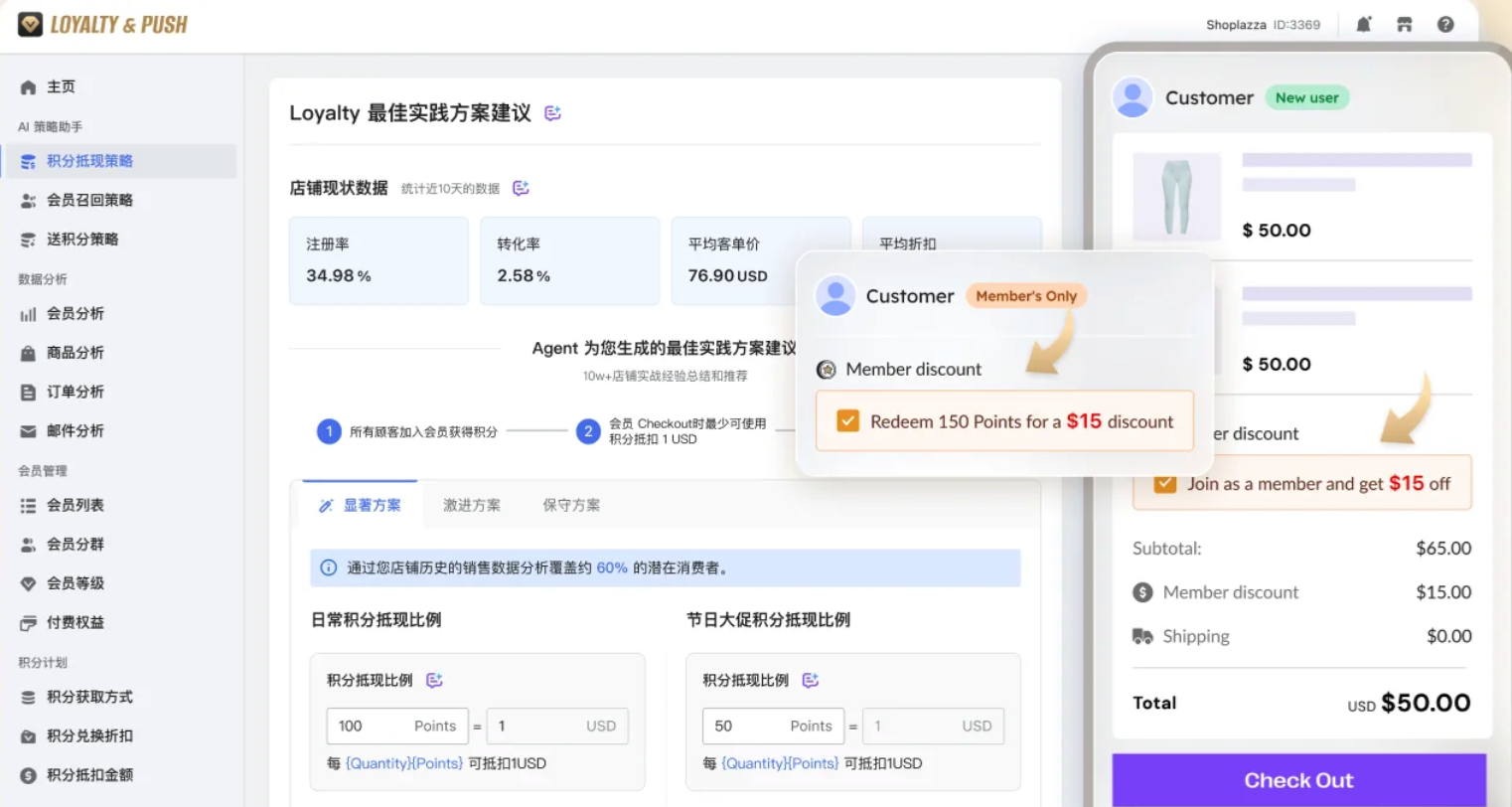1512x807 pixels.
Task: Uncheck "Join as a member and get $15 off"
Action: (1163, 483)
